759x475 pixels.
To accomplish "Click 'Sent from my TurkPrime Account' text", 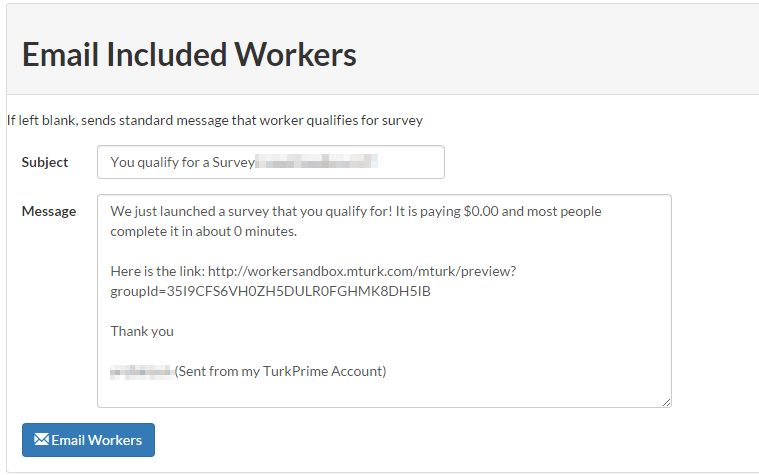I will tap(281, 371).
